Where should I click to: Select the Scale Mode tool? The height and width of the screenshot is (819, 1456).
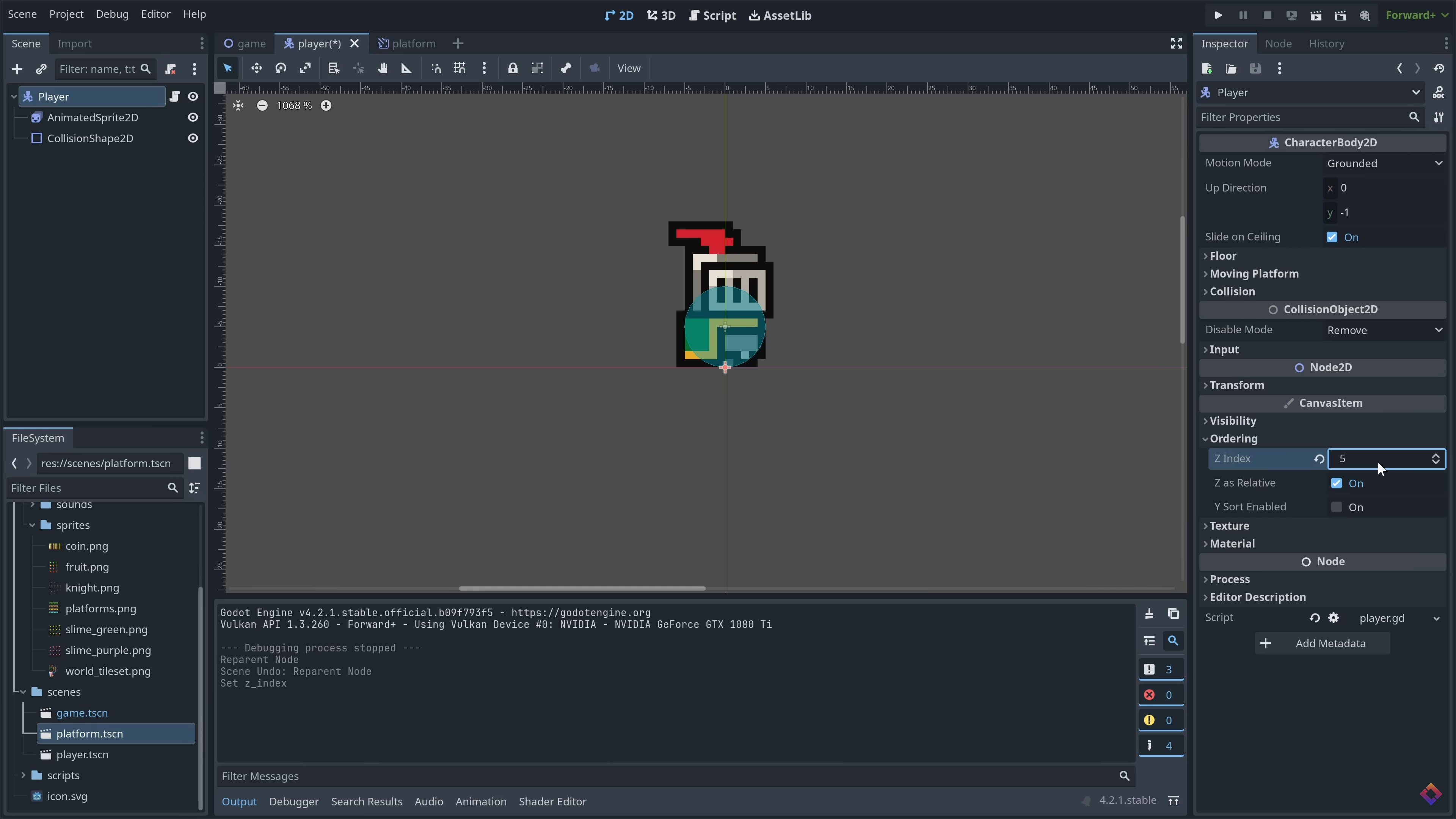tap(305, 68)
